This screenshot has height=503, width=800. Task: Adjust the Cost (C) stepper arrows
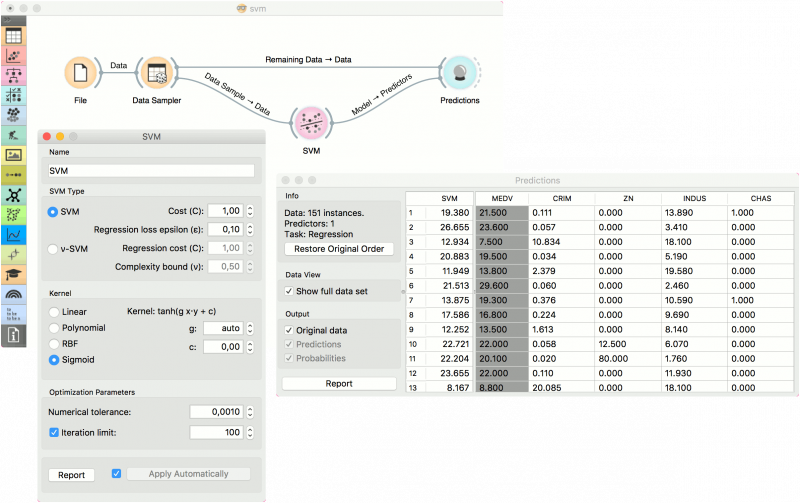[249, 211]
